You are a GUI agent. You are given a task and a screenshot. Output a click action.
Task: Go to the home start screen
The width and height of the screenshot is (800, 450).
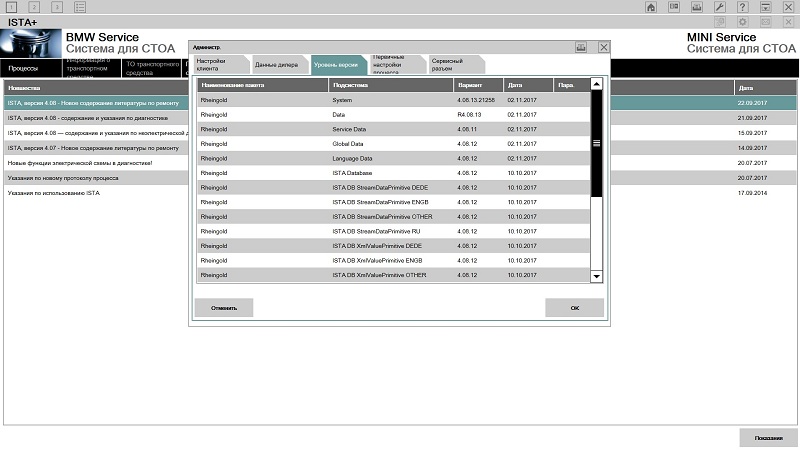click(x=651, y=7)
